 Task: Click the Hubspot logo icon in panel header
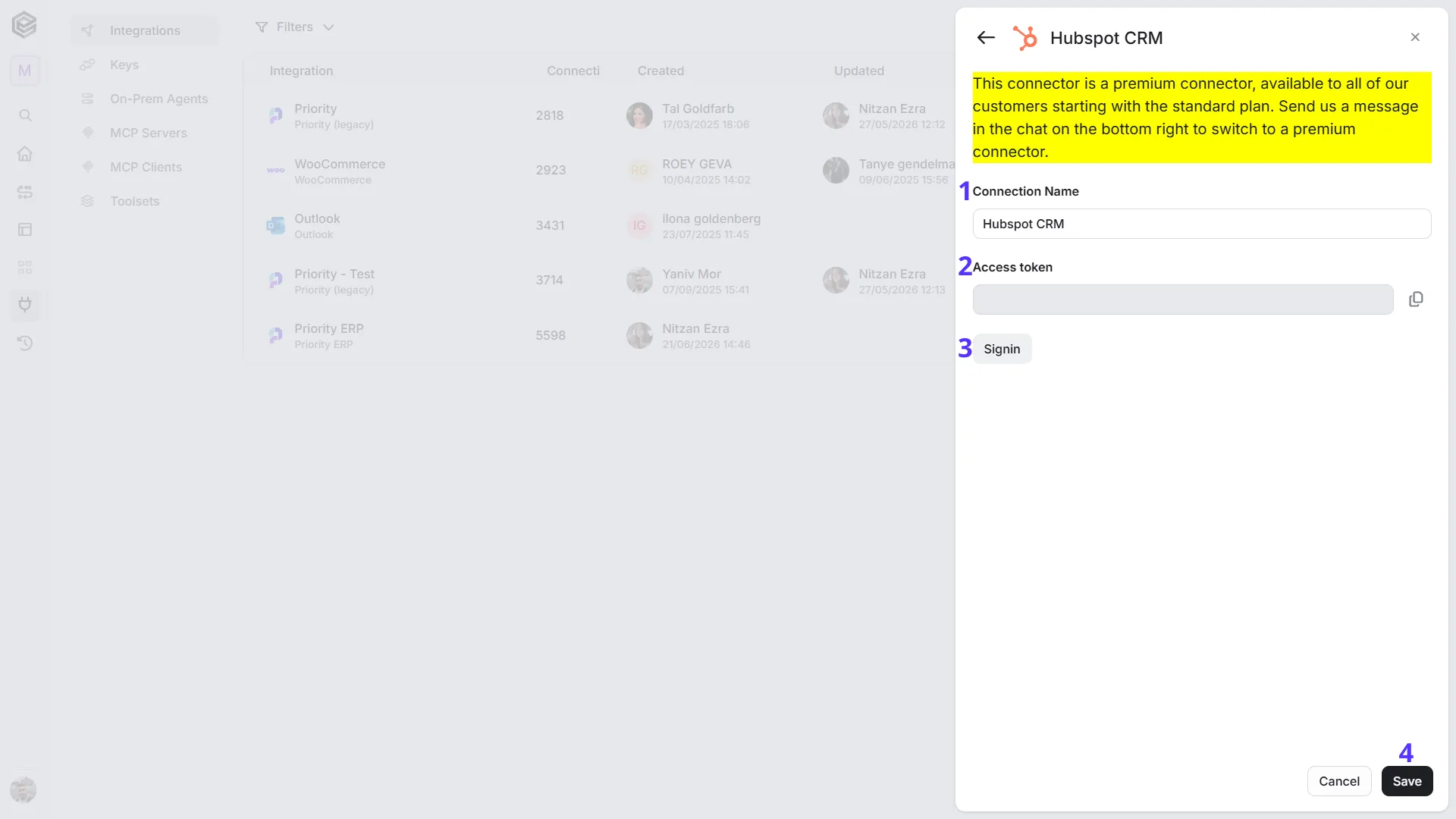1025,38
